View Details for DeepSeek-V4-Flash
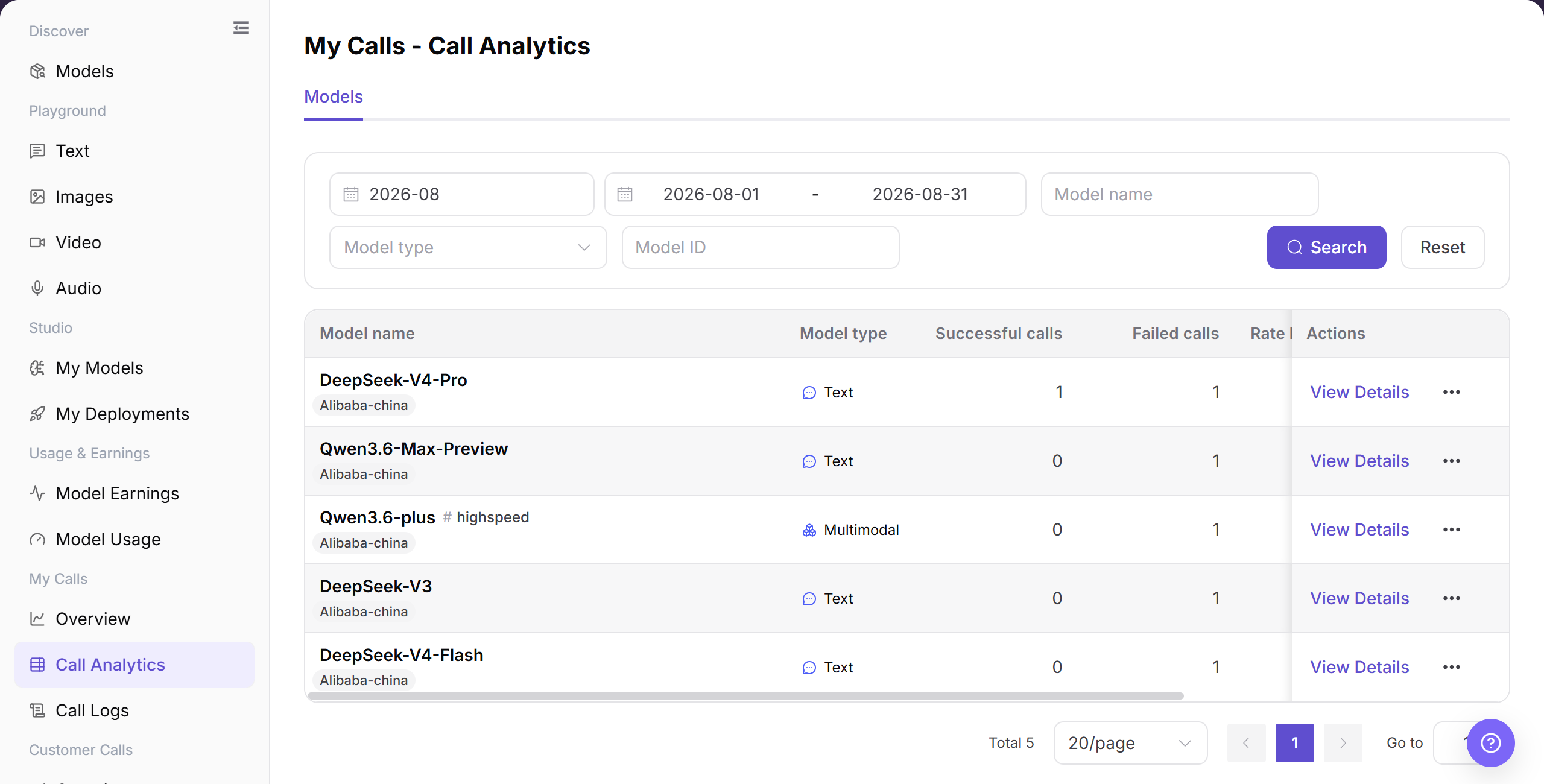 point(1359,667)
